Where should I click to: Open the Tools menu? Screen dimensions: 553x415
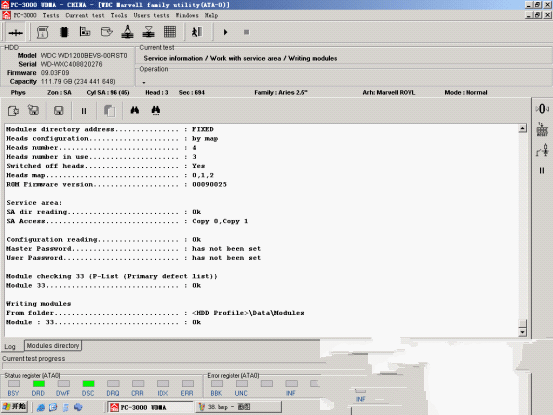[119, 16]
